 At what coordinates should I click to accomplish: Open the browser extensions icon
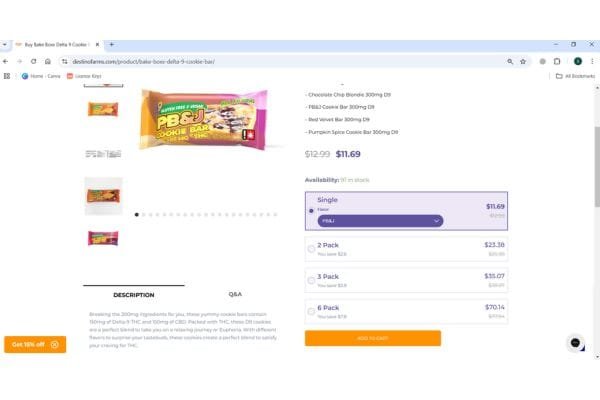tap(557, 61)
